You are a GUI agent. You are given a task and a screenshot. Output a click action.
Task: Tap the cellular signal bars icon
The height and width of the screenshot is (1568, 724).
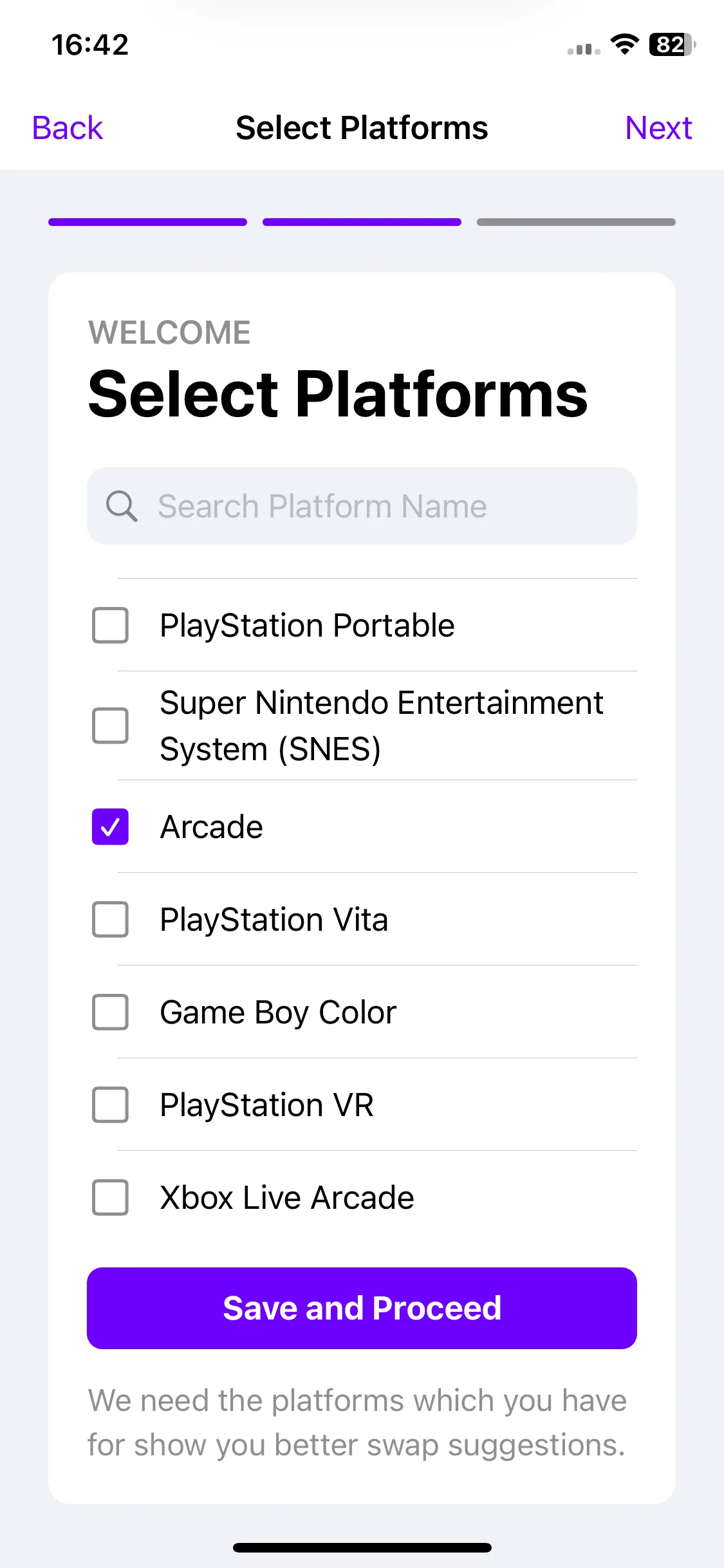coord(584,49)
